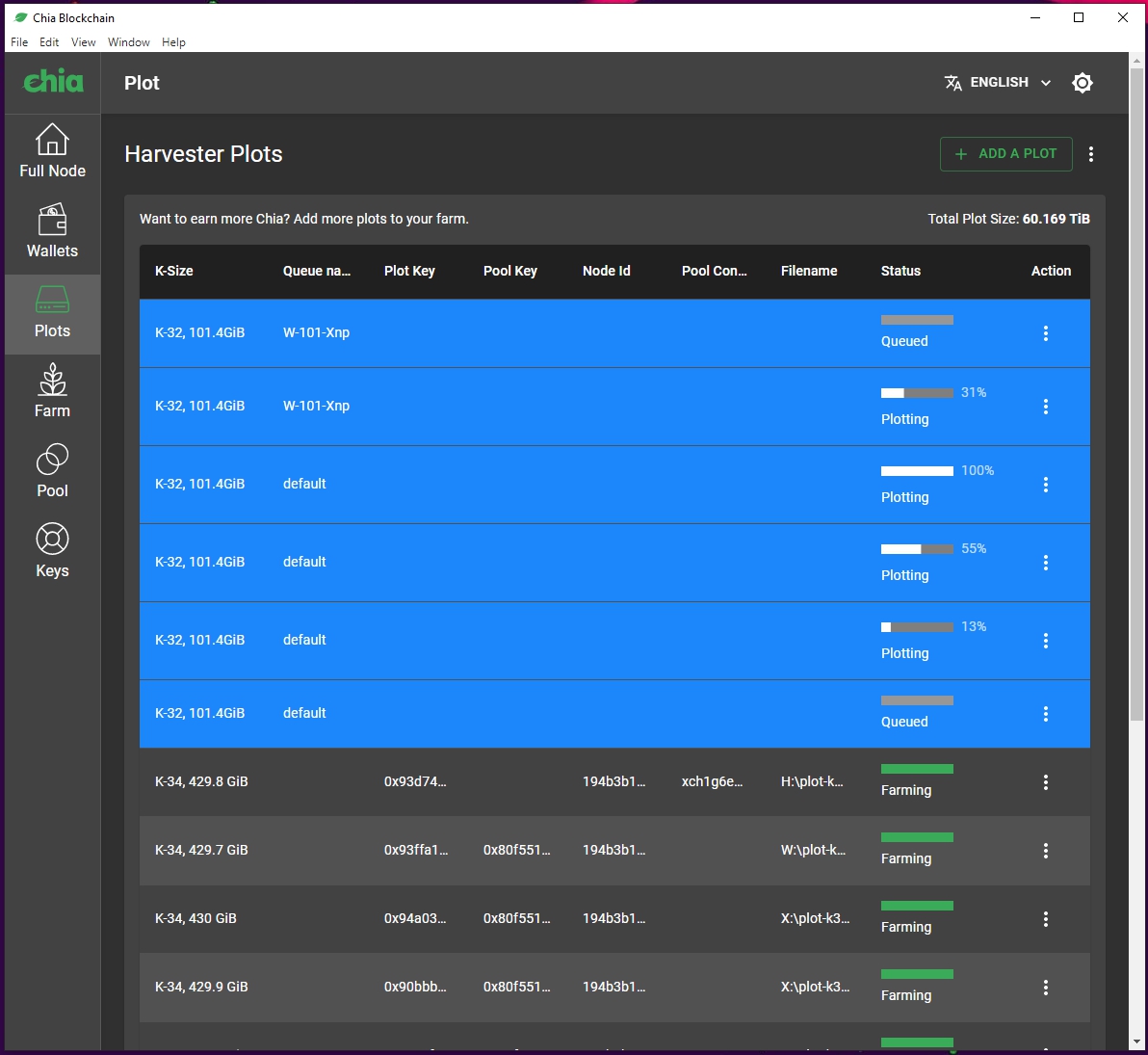Click the ADD A PLOT button
1148x1055 pixels.
click(x=1006, y=154)
